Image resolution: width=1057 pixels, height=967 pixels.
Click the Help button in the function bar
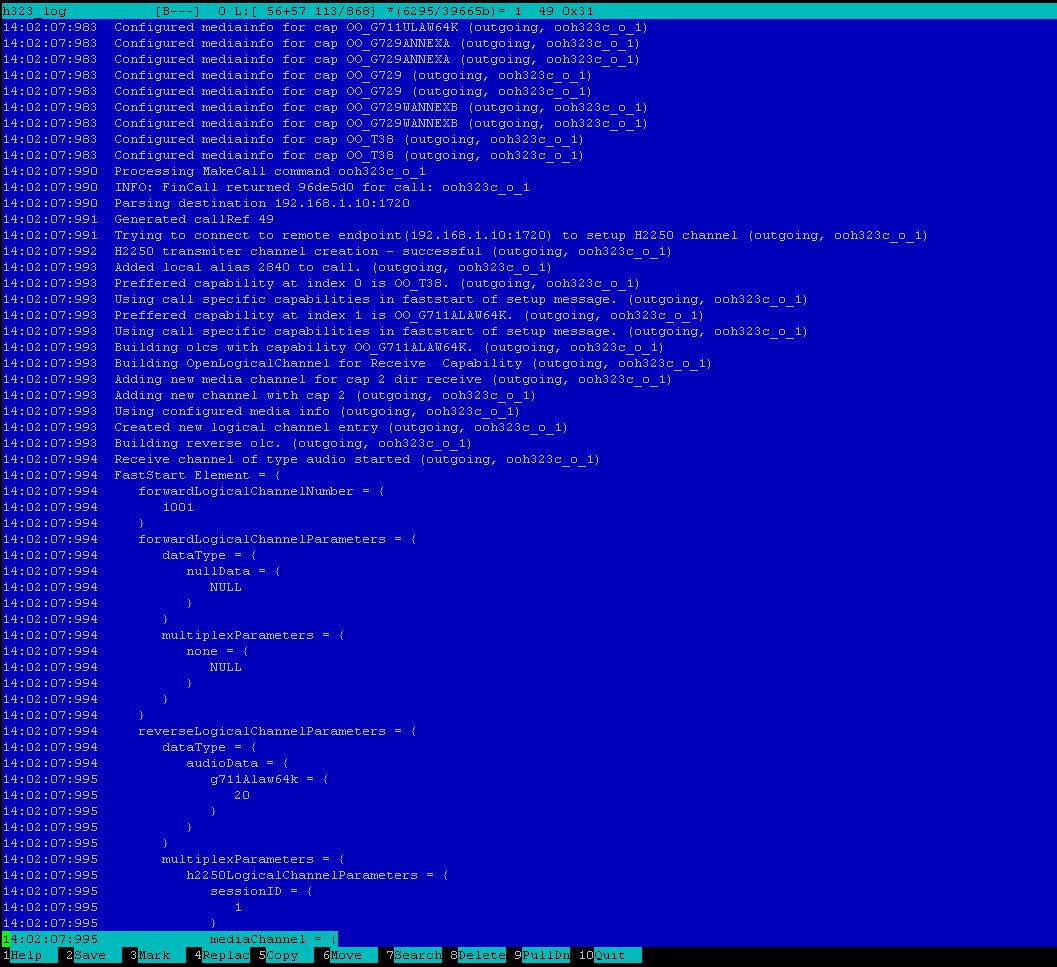pyautogui.click(x=26, y=955)
